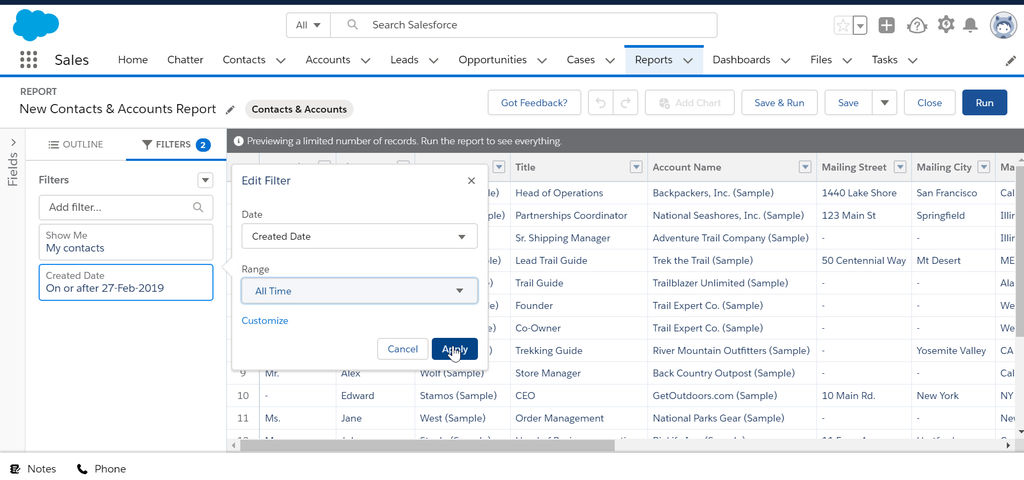Image resolution: width=1024 pixels, height=480 pixels.
Task: Close the Edit Filter dialog
Action: [472, 181]
